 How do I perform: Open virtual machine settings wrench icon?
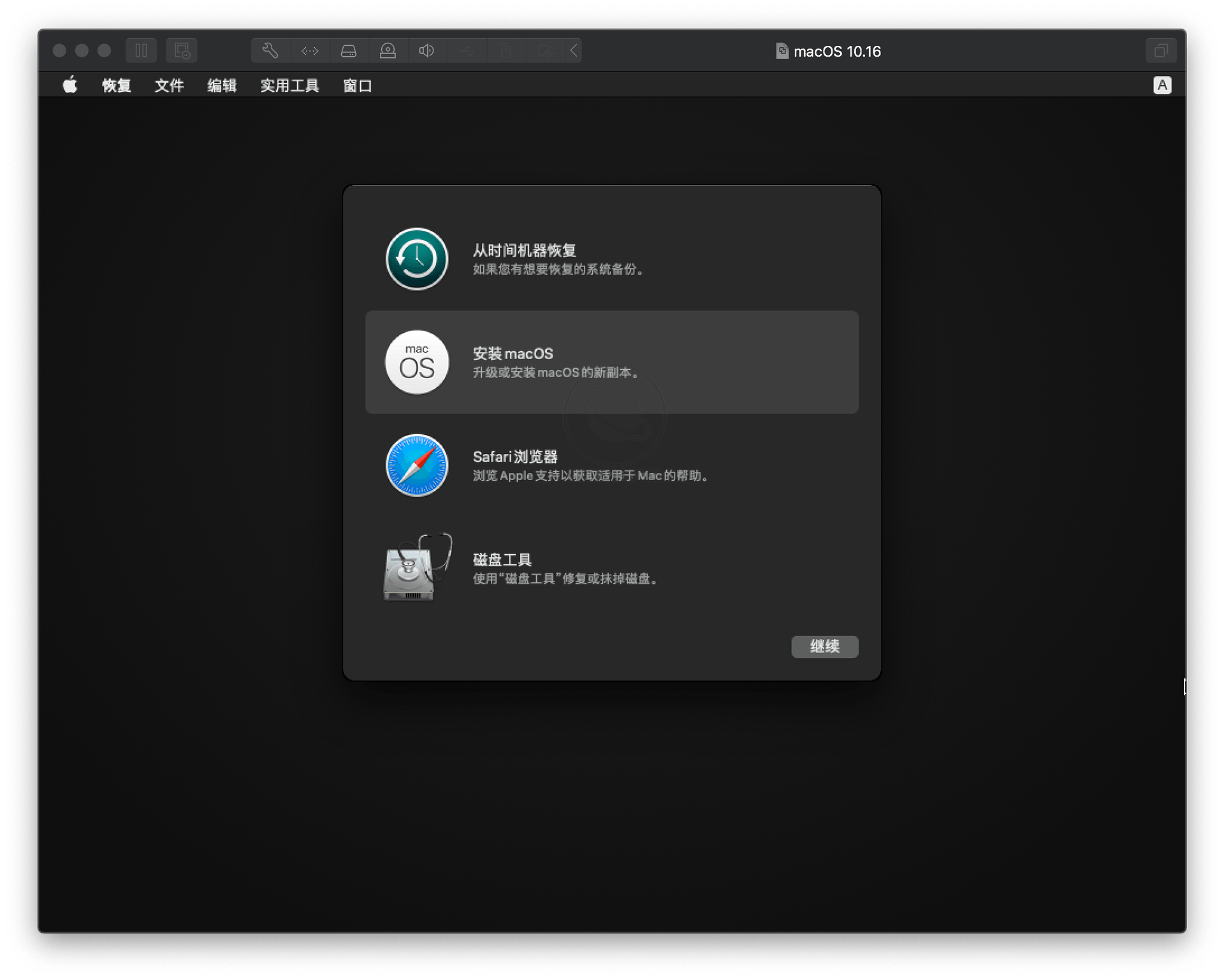270,50
